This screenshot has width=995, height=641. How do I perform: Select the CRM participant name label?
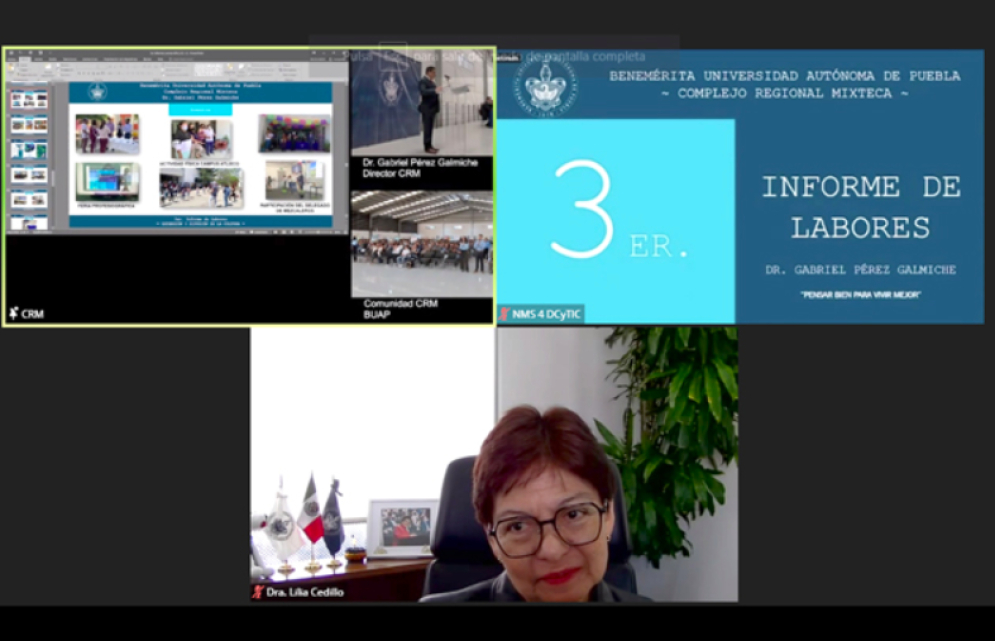coord(32,314)
